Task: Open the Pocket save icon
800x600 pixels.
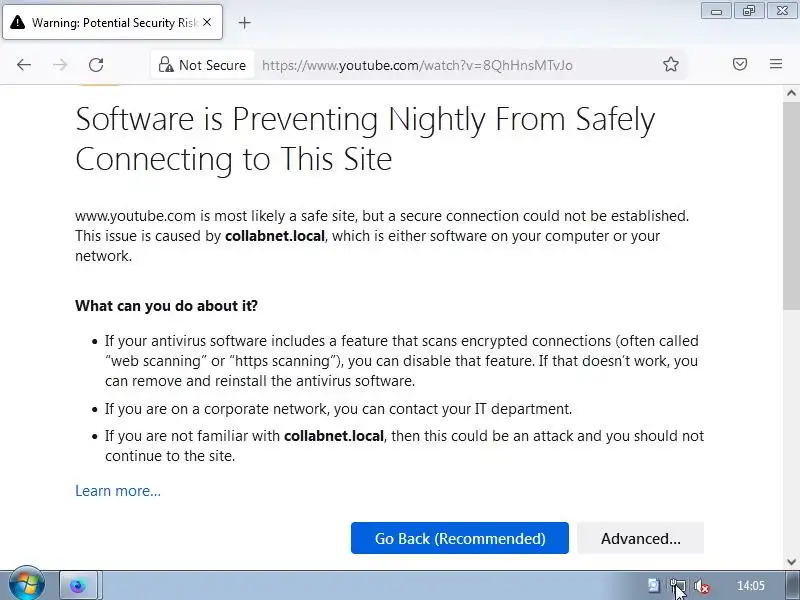Action: (740, 65)
